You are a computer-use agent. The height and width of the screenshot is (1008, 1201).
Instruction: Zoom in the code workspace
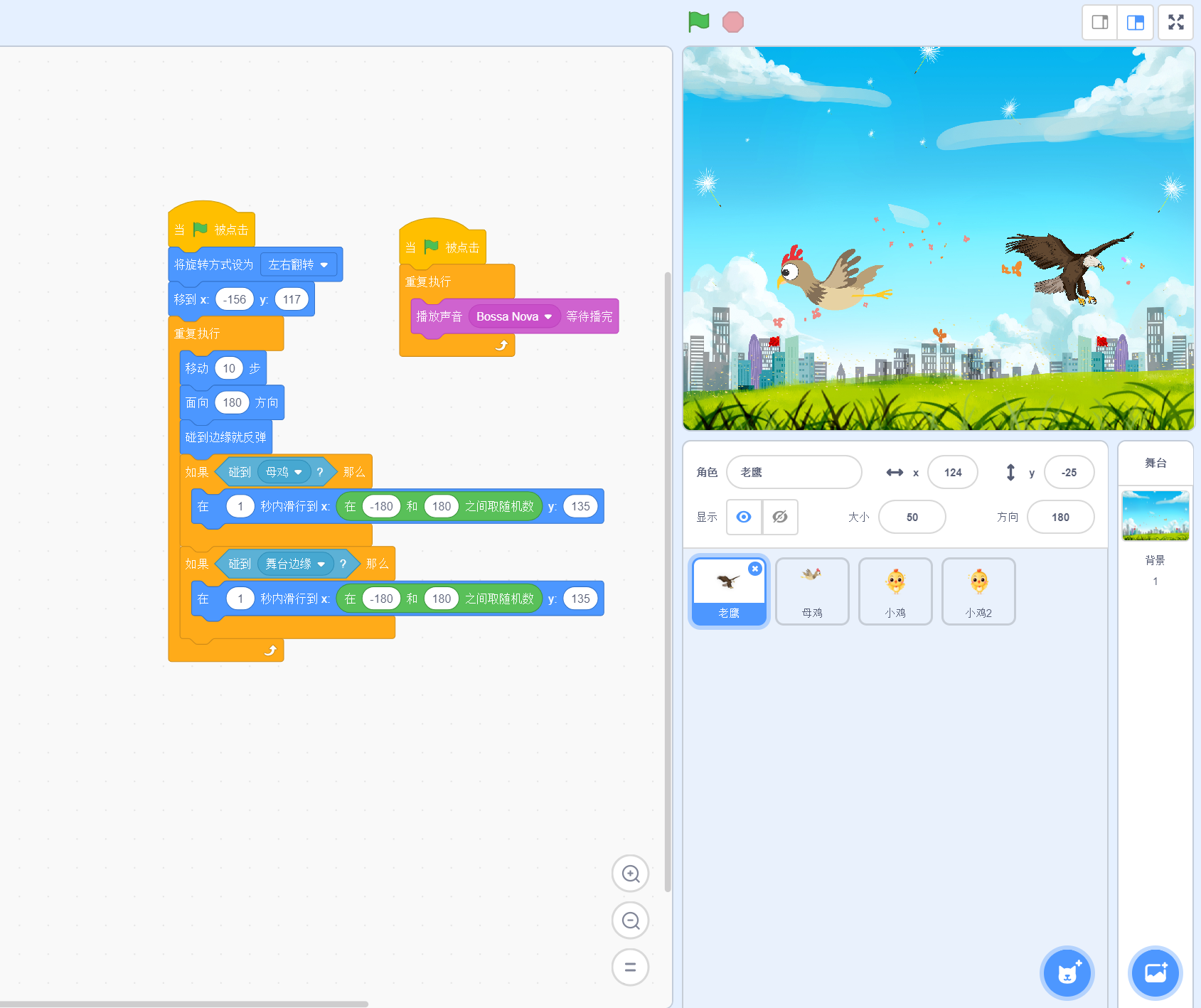(630, 874)
